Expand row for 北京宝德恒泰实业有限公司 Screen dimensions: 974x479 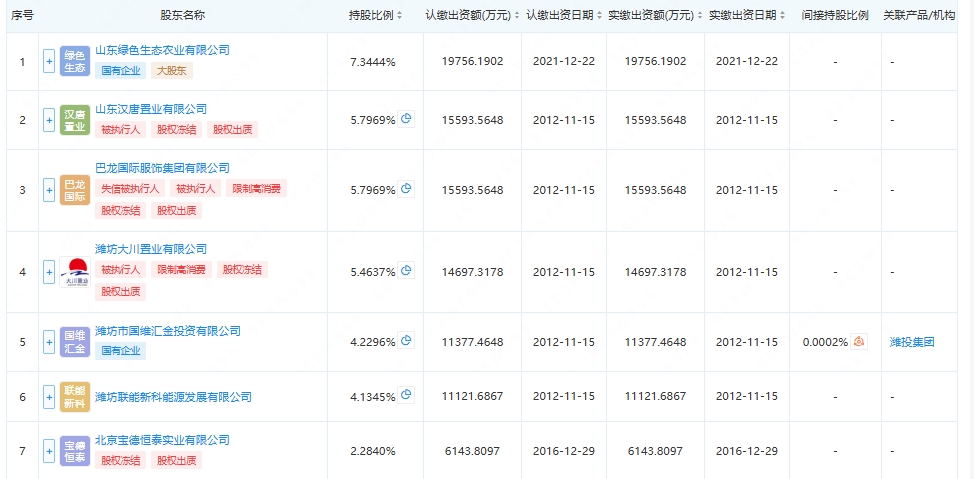click(49, 451)
